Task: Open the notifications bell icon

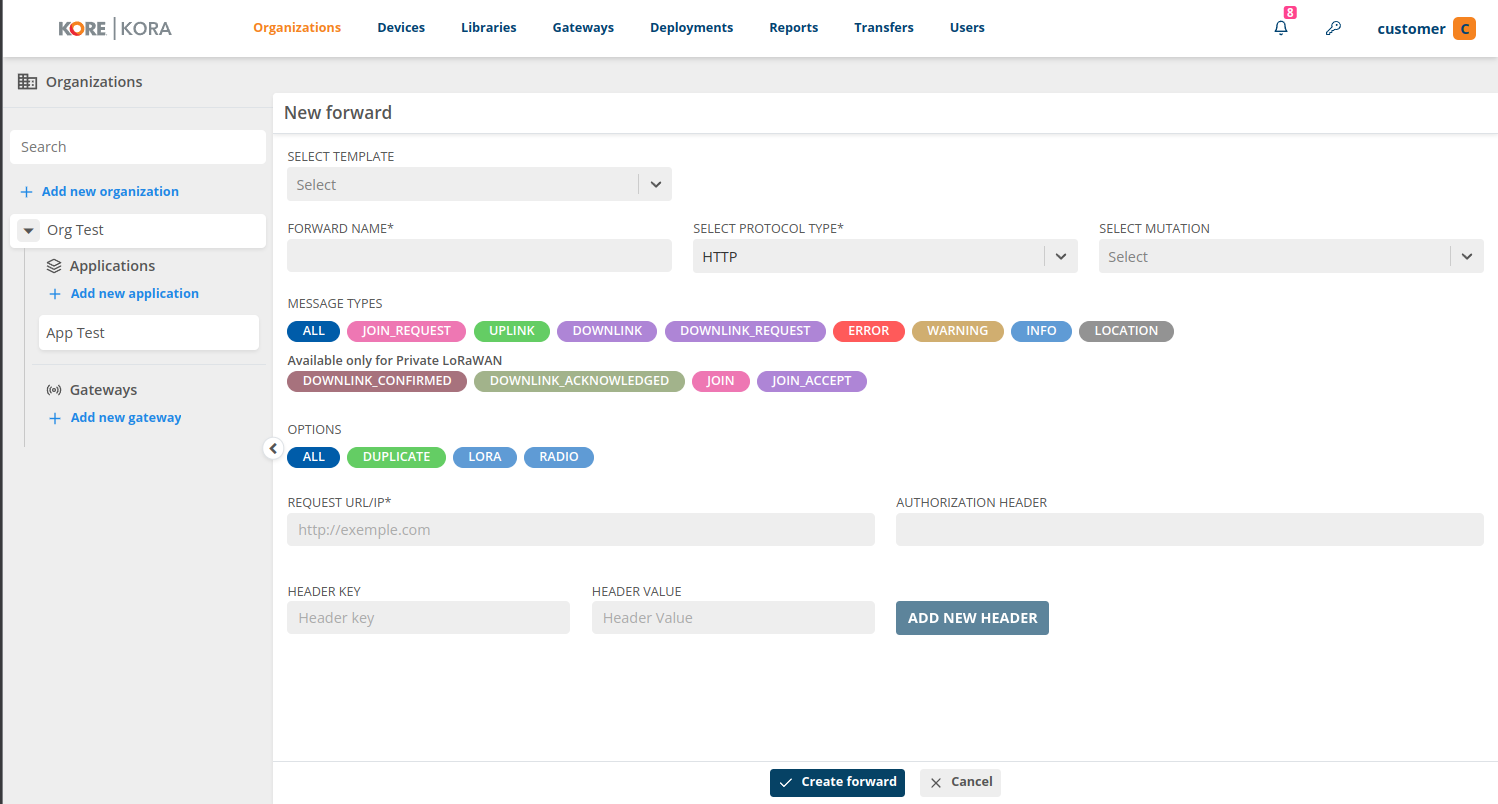Action: [1281, 28]
